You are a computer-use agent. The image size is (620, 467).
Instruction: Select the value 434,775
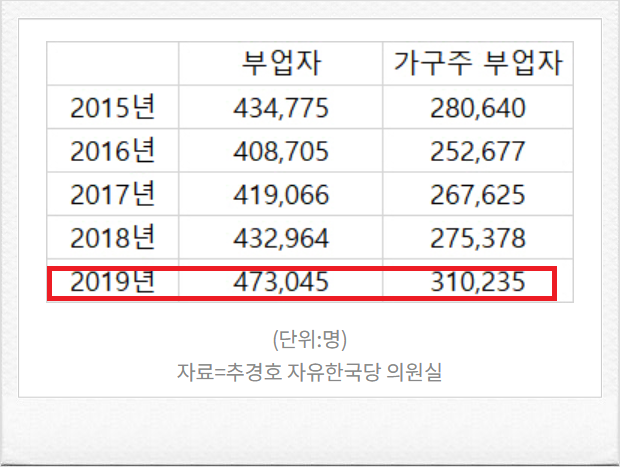tap(281, 108)
